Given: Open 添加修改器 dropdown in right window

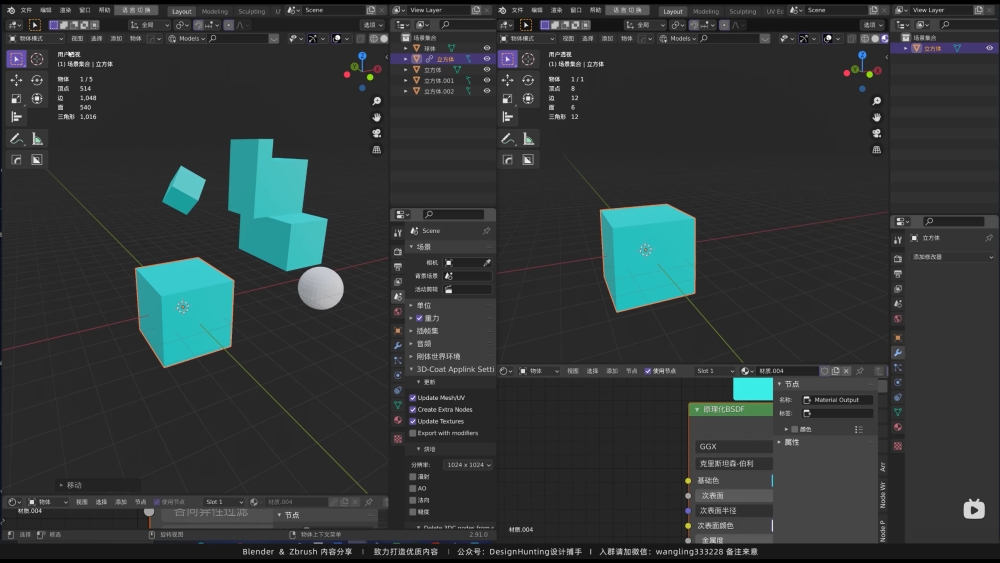Looking at the screenshot, I should (952, 257).
